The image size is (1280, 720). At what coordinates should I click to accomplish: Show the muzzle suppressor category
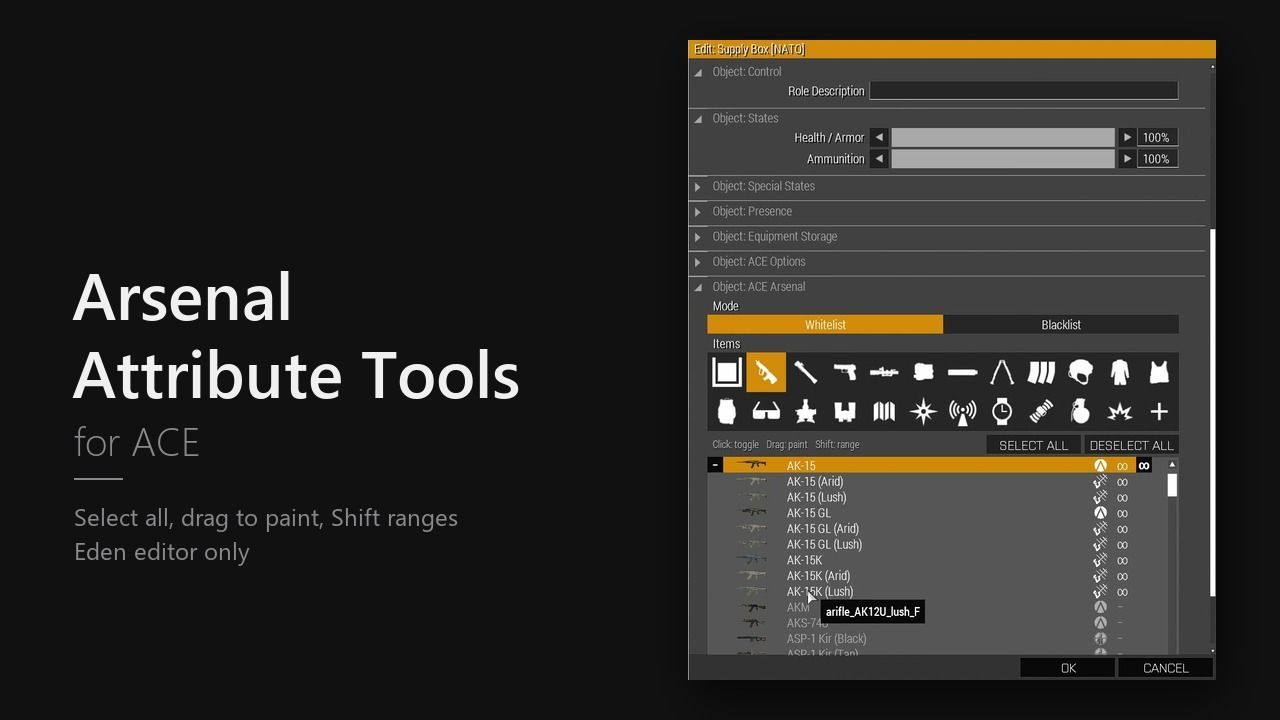click(962, 373)
